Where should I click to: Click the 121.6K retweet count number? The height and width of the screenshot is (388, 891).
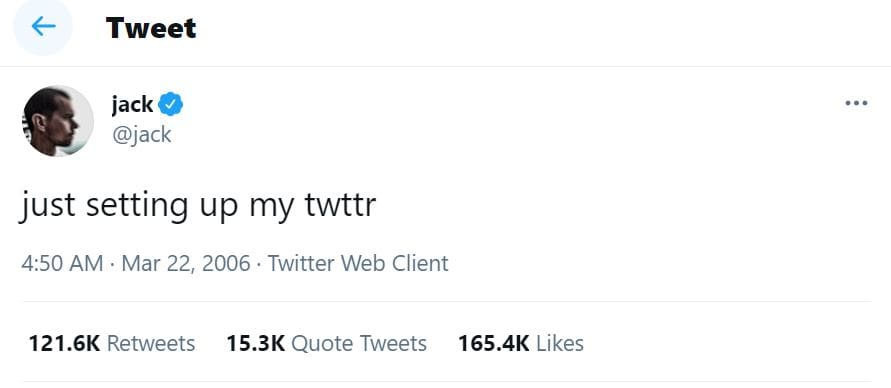tap(65, 343)
